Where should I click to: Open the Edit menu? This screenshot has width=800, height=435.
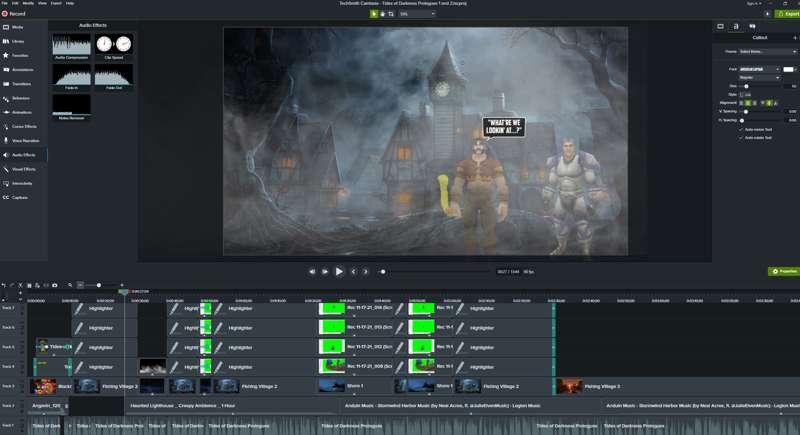point(15,3)
